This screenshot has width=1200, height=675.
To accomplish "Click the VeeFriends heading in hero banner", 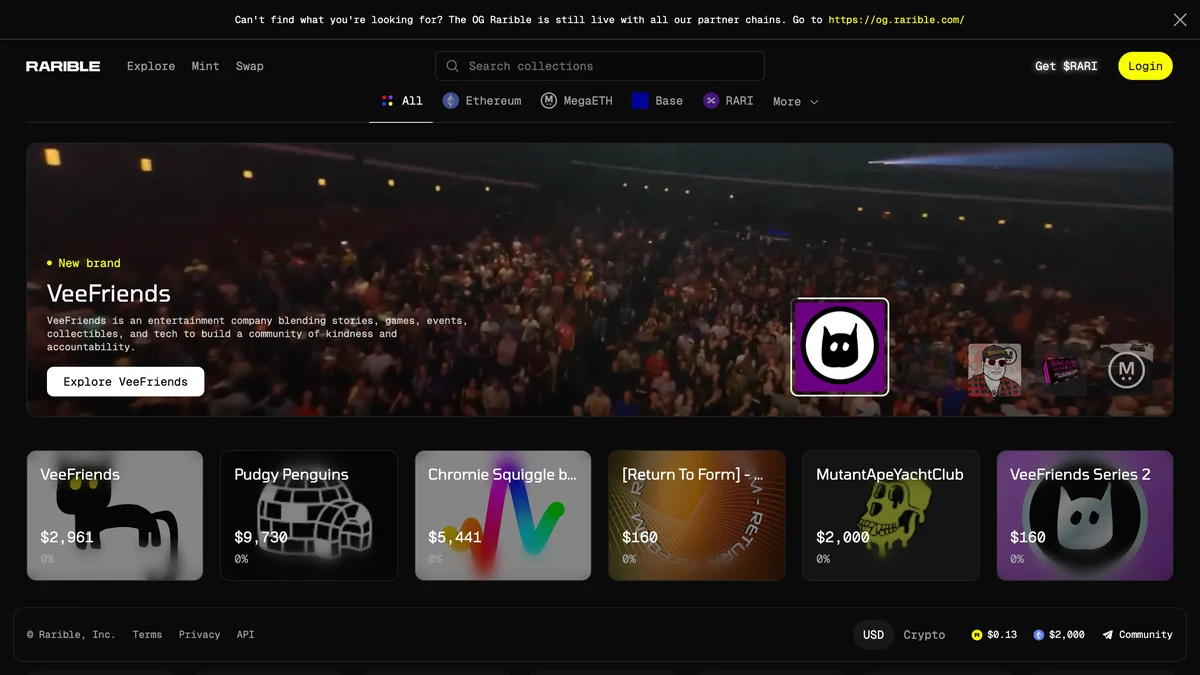I will 109,293.
